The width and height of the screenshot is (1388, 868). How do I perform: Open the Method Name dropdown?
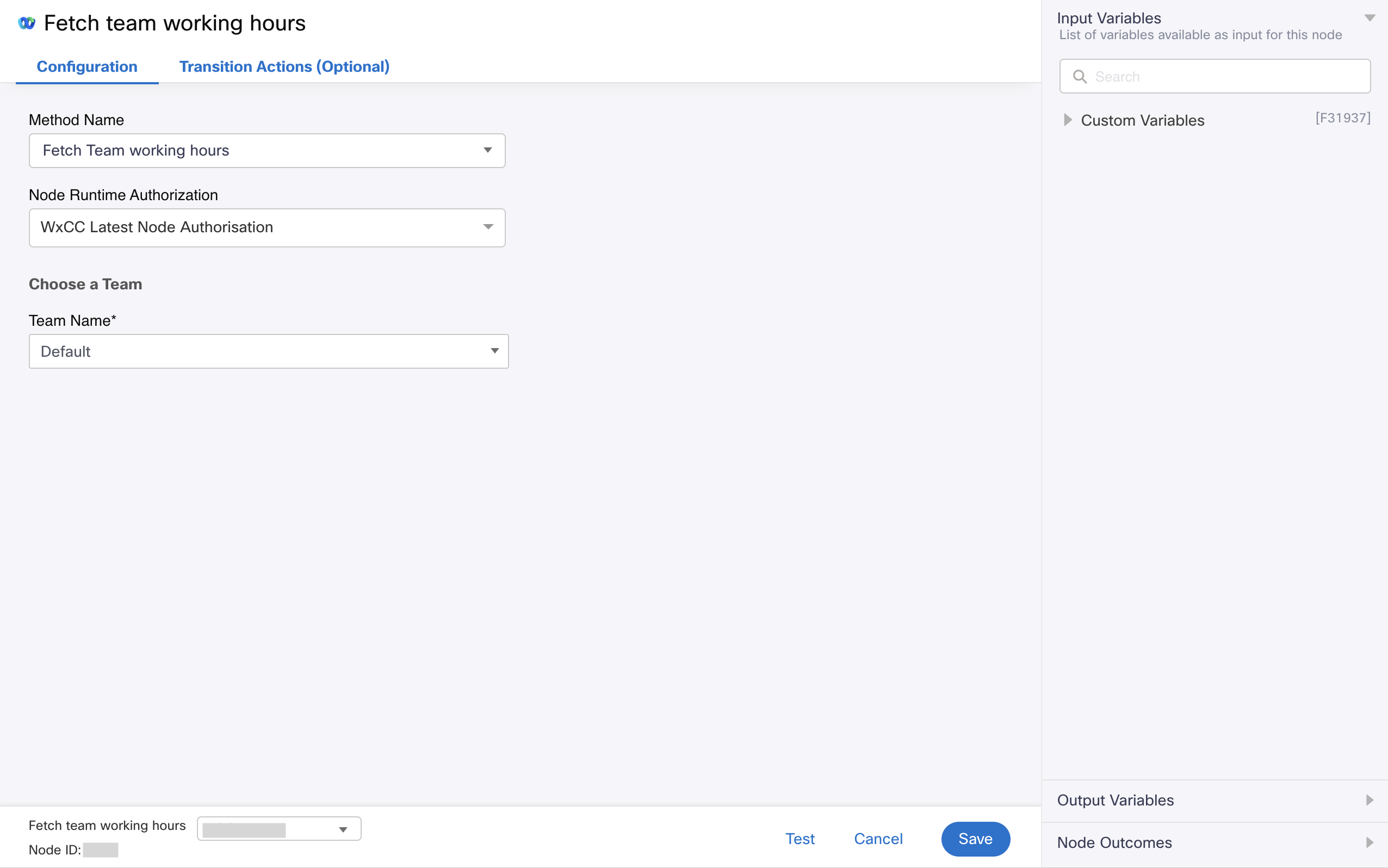coord(267,151)
